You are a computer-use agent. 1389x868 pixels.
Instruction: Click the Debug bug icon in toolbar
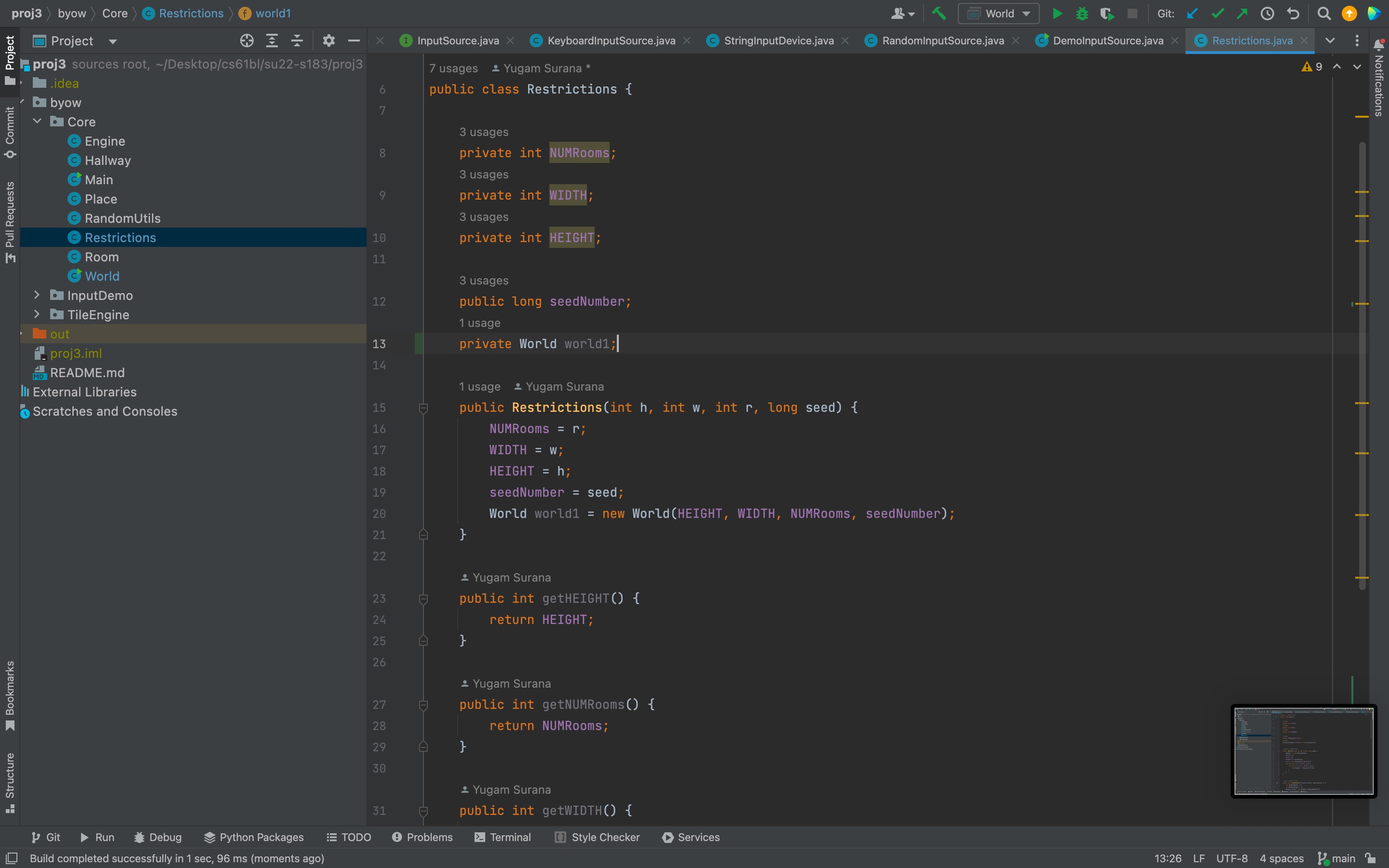click(x=1082, y=14)
